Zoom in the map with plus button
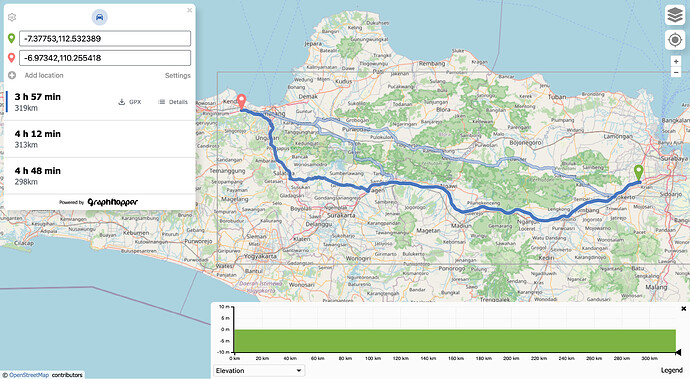The width and height of the screenshot is (690, 379). click(x=676, y=61)
